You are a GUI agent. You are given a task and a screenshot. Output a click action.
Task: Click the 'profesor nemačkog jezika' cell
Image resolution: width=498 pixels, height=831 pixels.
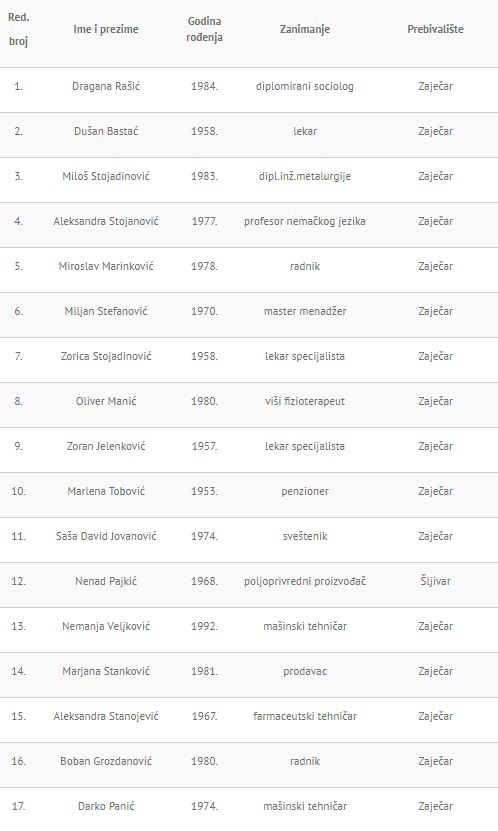(x=305, y=221)
